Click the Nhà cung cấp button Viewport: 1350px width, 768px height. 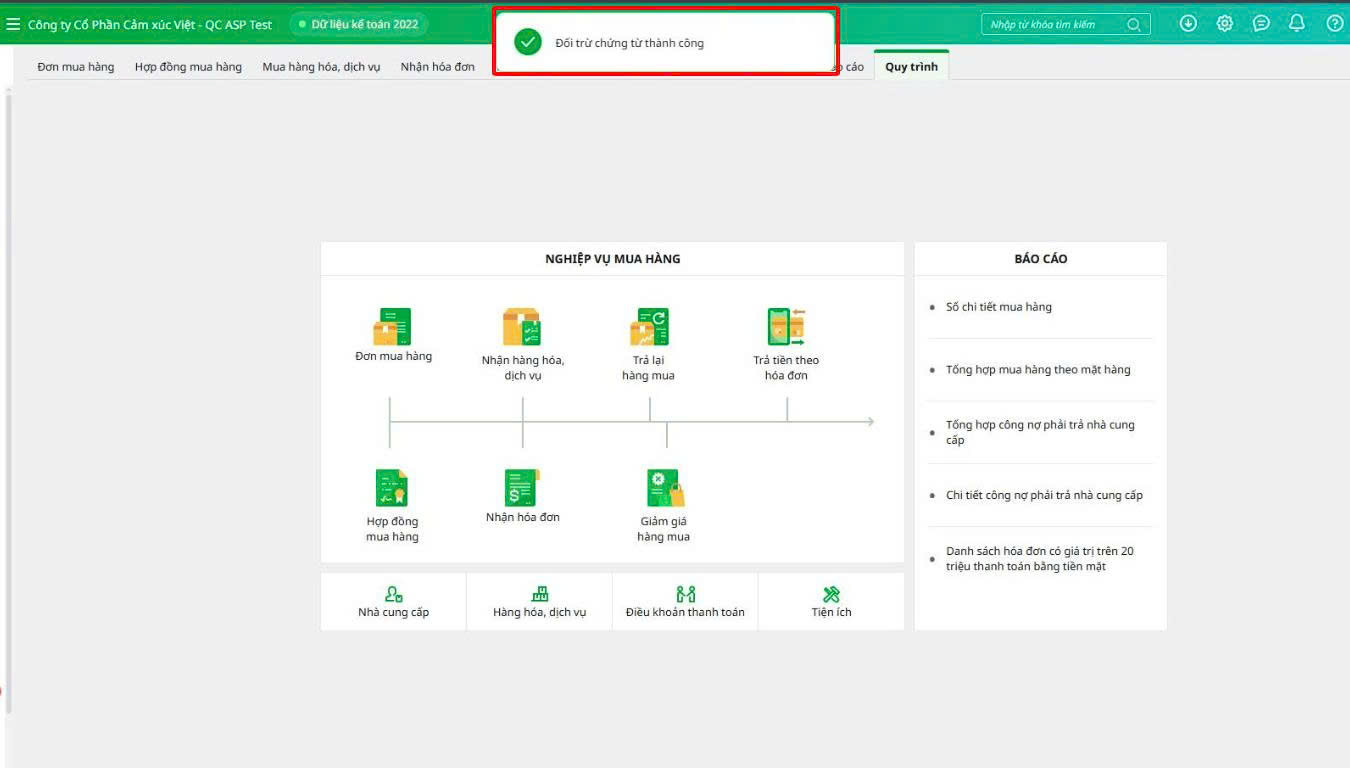tap(393, 602)
